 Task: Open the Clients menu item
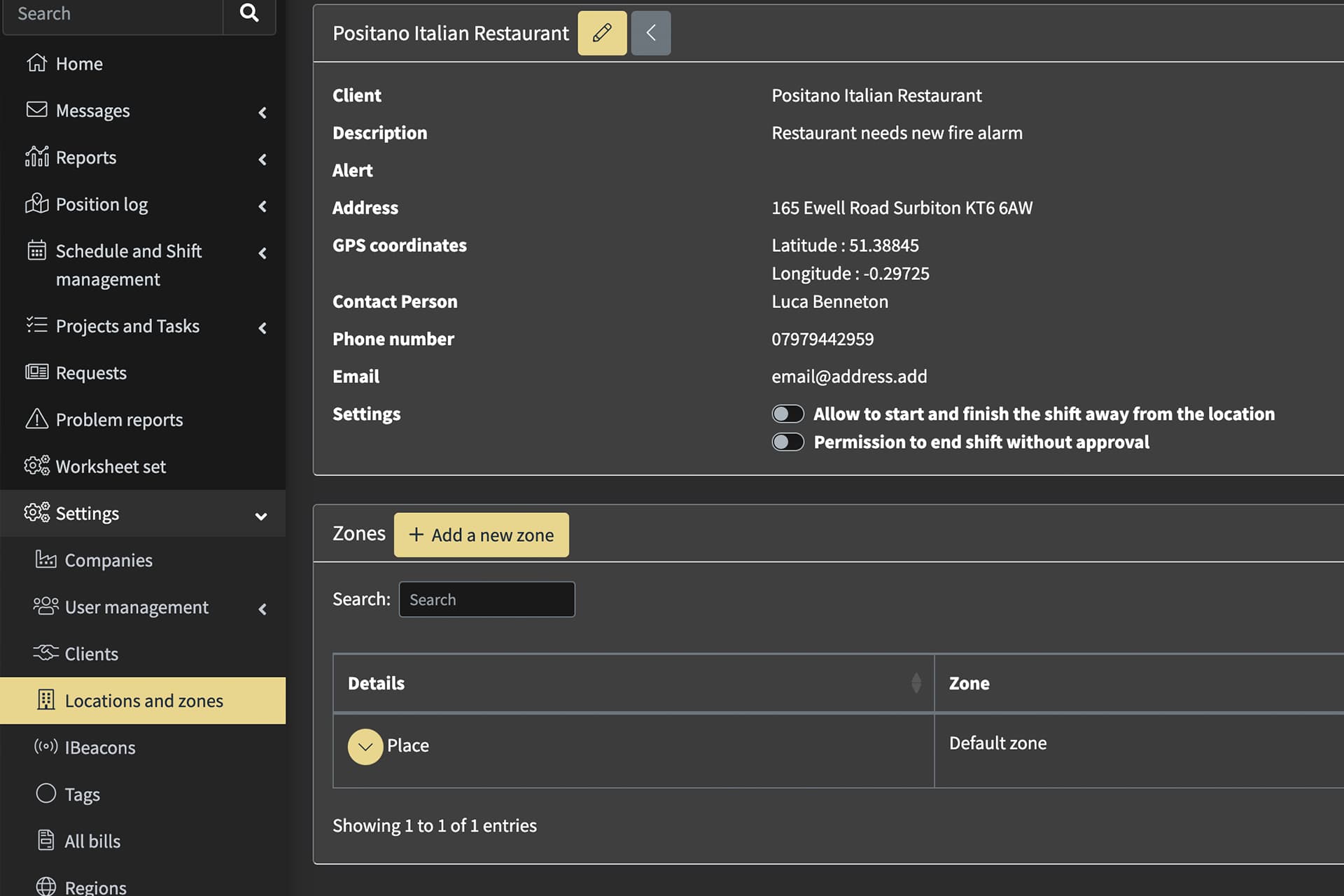point(91,654)
